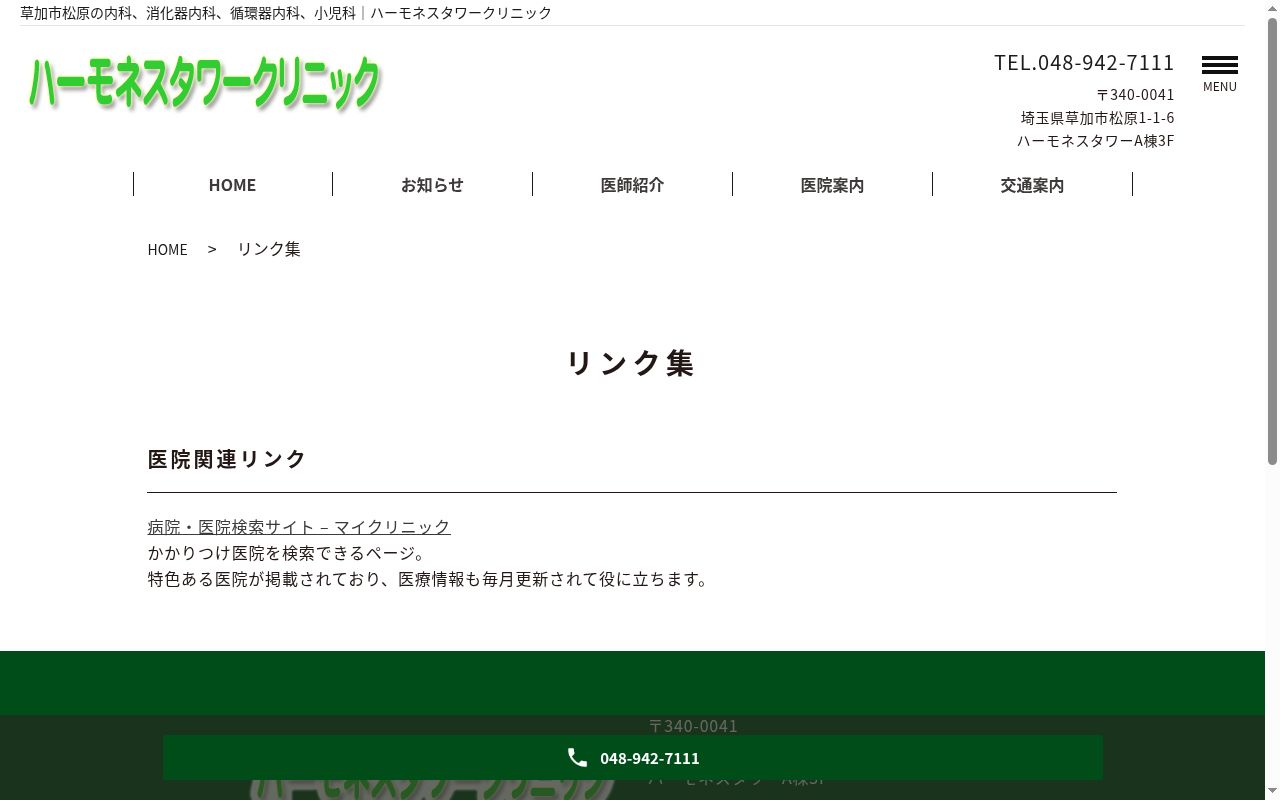Image resolution: width=1280 pixels, height=800 pixels.
Task: Click the HOME breadcrumb link
Action: point(167,249)
